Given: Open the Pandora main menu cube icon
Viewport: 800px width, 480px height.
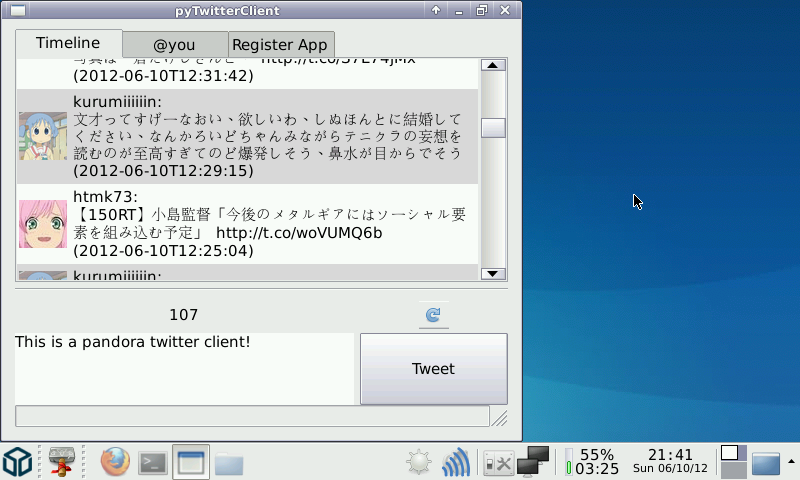Looking at the screenshot, I should click(17, 463).
